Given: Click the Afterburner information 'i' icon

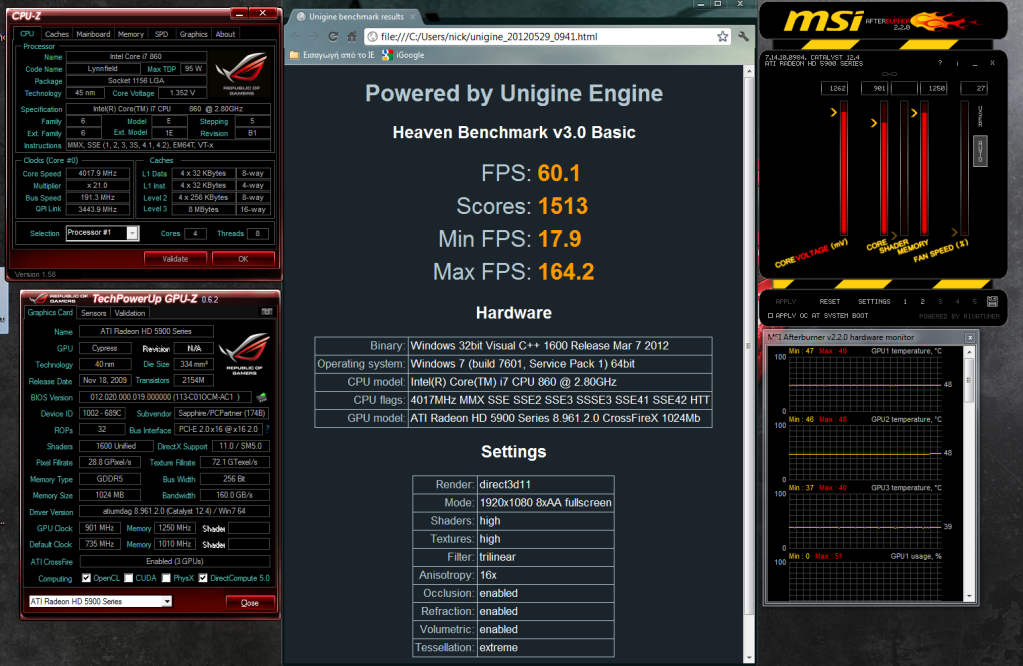Looking at the screenshot, I should (x=957, y=63).
